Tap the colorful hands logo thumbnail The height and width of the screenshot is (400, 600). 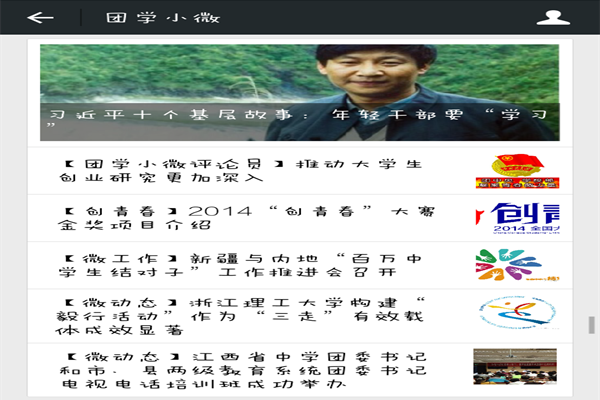coord(516,266)
